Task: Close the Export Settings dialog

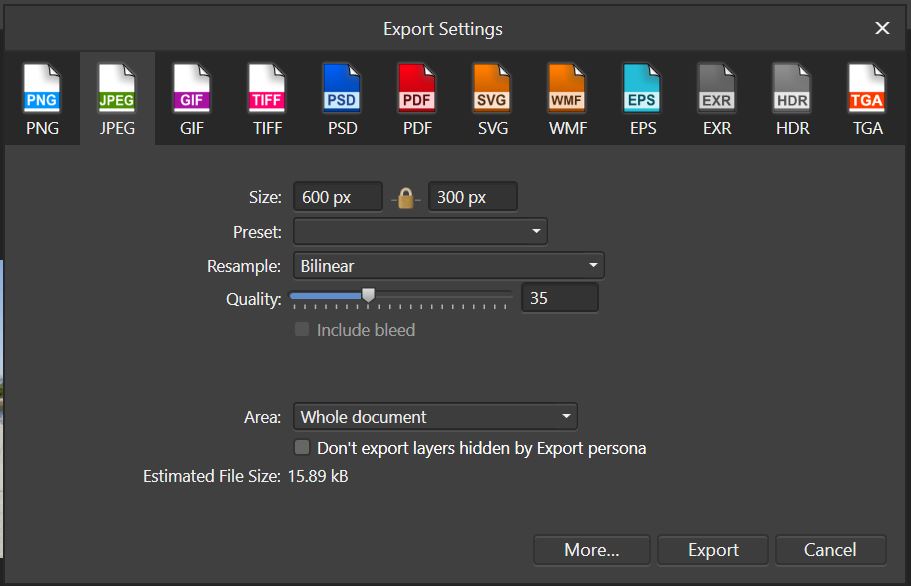Action: 882,28
